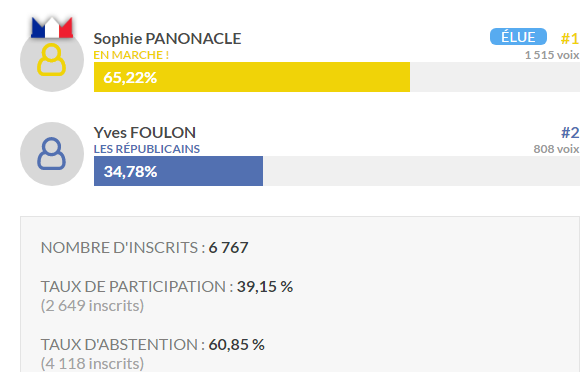Click the #1 rank indicator
This screenshot has height=372, width=584.
click(570, 39)
